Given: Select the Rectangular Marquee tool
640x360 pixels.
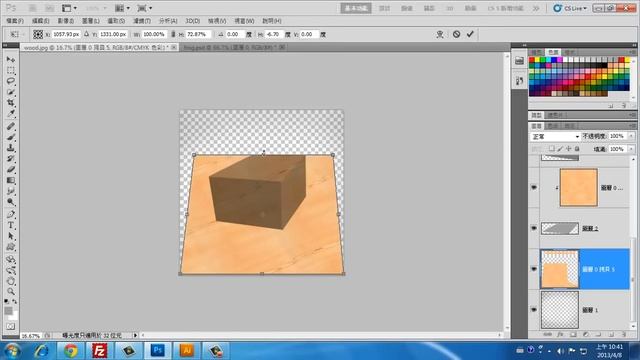Looking at the screenshot, I should click(11, 70).
